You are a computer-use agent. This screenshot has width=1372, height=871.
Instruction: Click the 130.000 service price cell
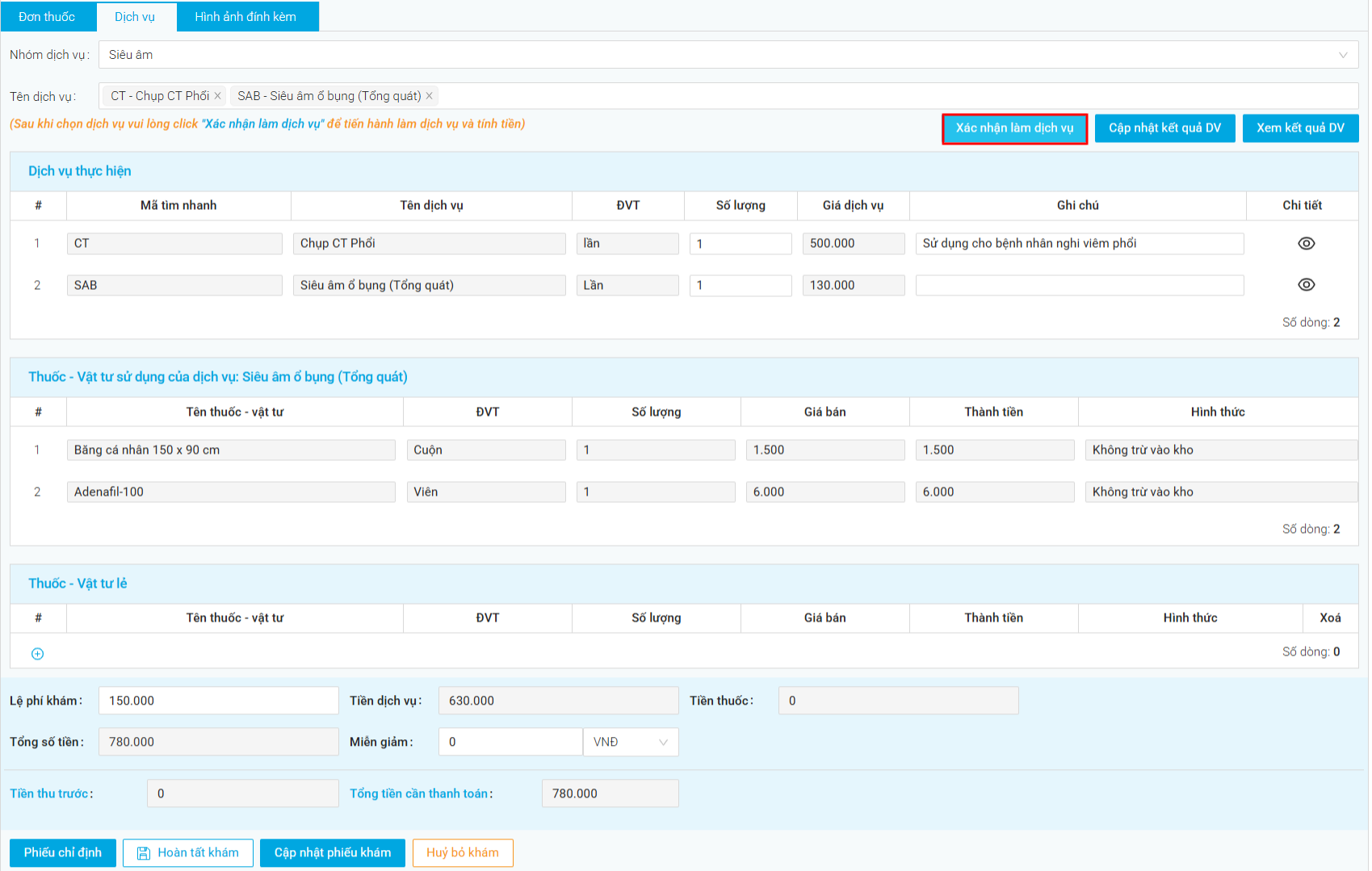854,286
